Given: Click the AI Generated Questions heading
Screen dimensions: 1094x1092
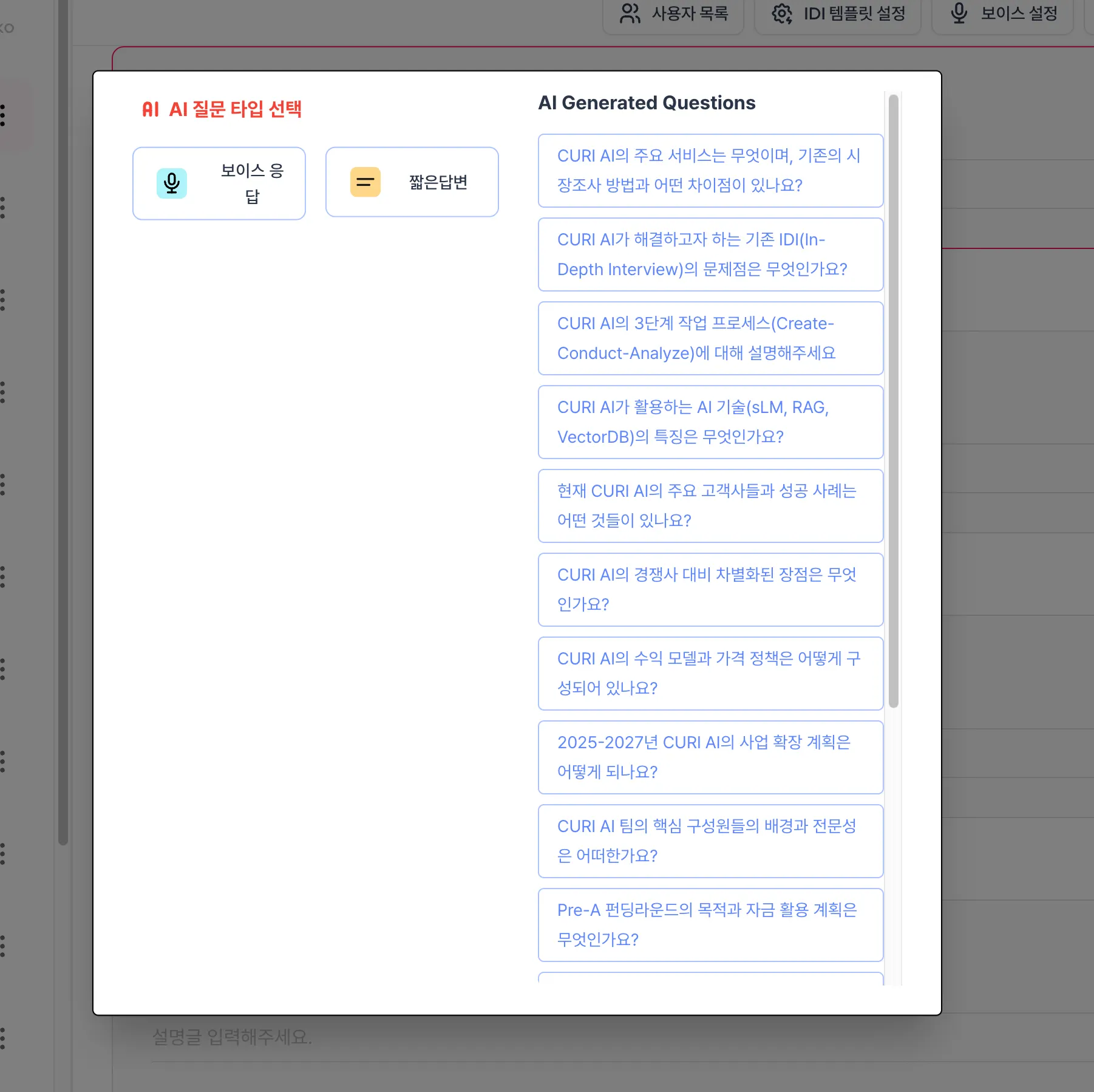Looking at the screenshot, I should (x=647, y=103).
